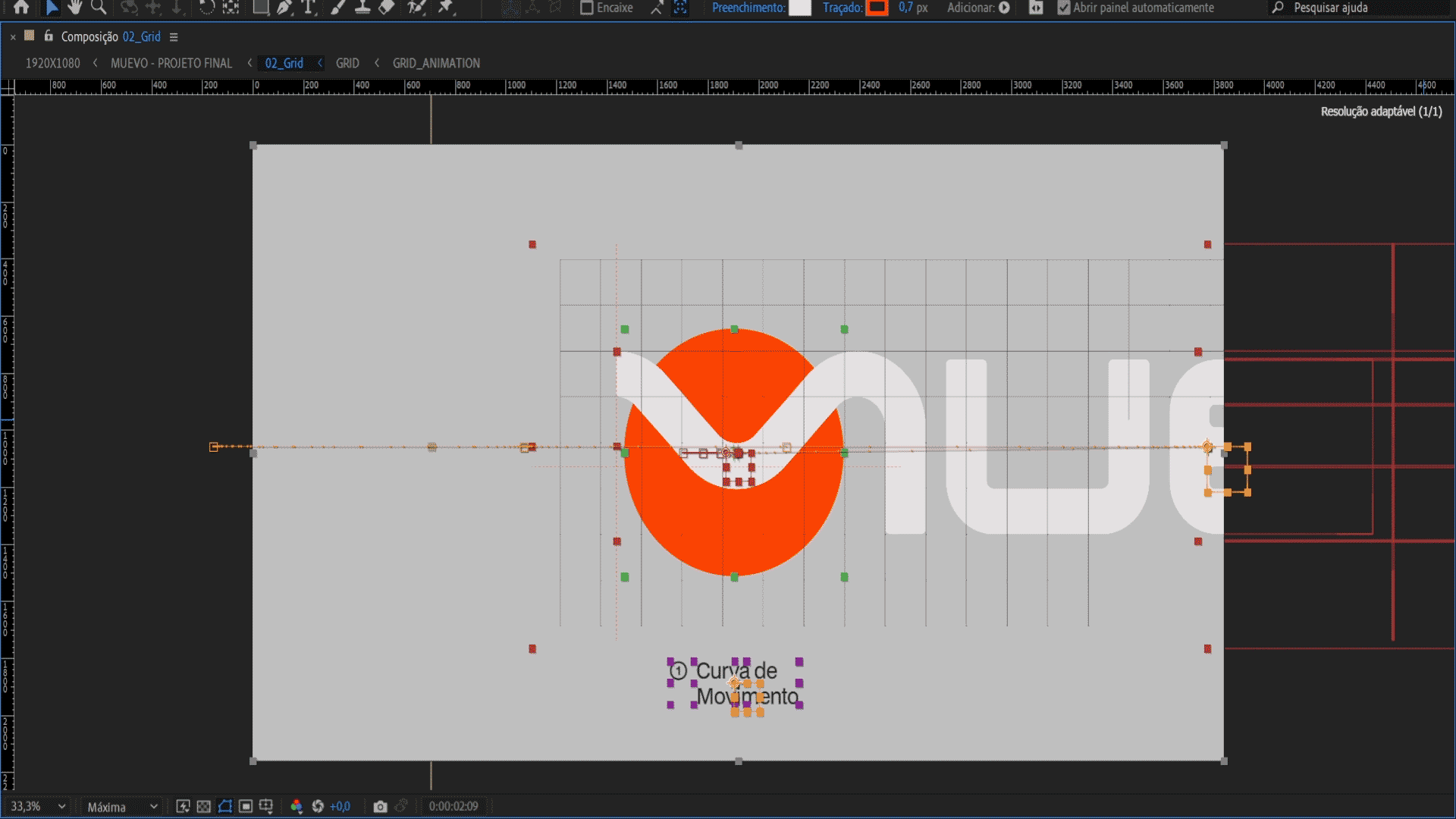
Task: Select the Pan Behind anchor point tool
Action: coord(231,8)
